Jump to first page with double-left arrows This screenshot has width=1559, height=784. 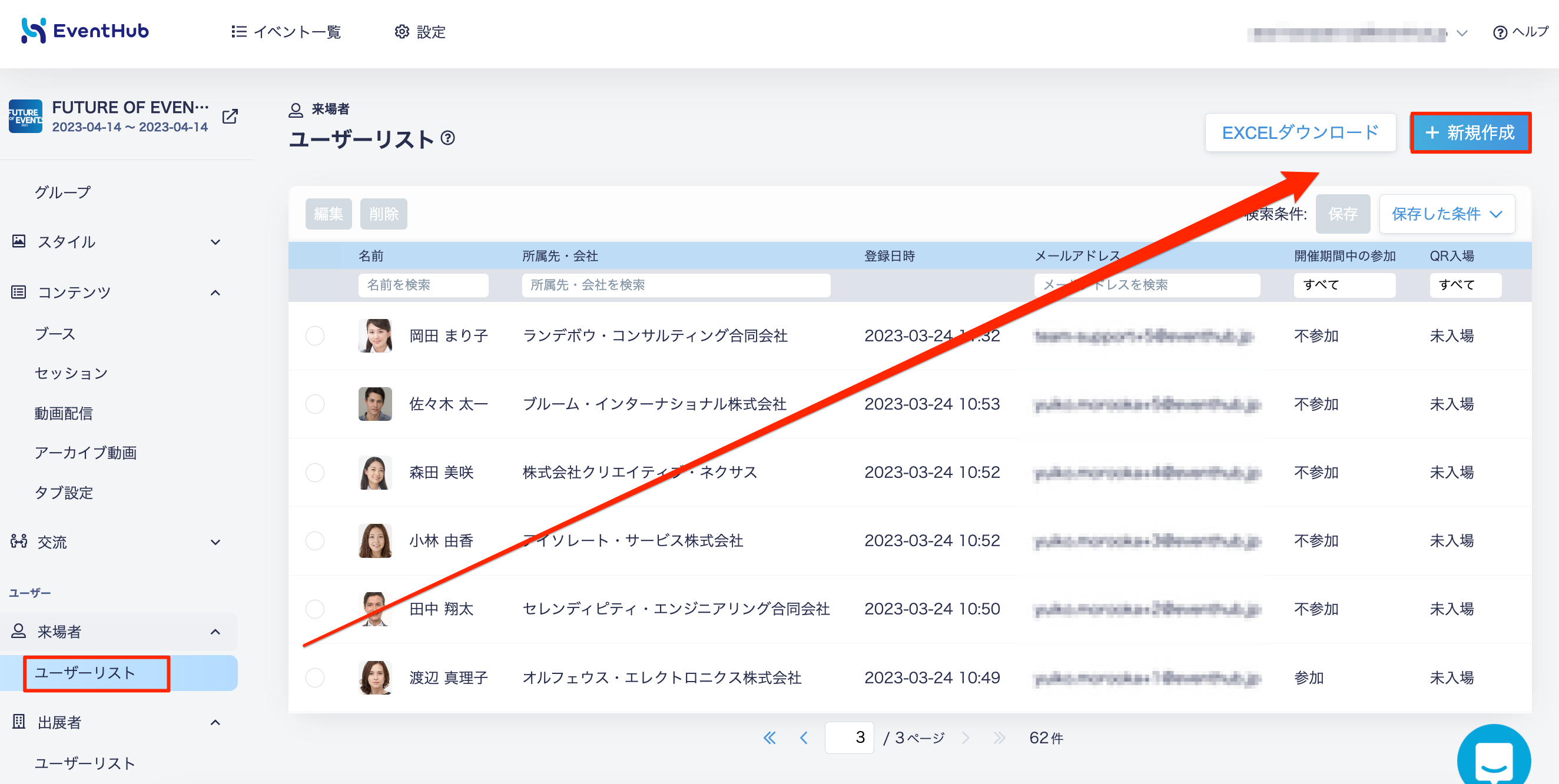coord(769,738)
